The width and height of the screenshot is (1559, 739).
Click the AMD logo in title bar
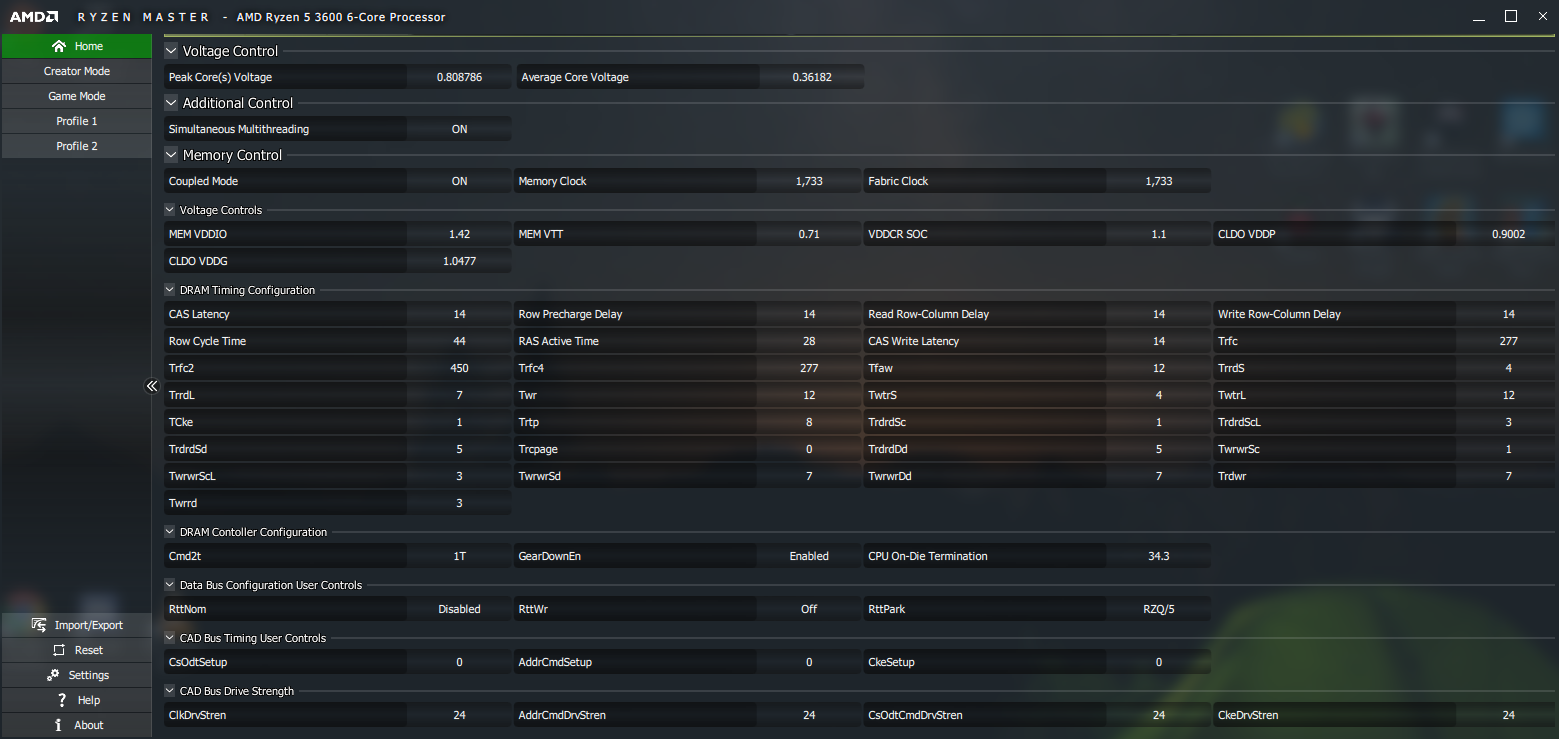34,17
